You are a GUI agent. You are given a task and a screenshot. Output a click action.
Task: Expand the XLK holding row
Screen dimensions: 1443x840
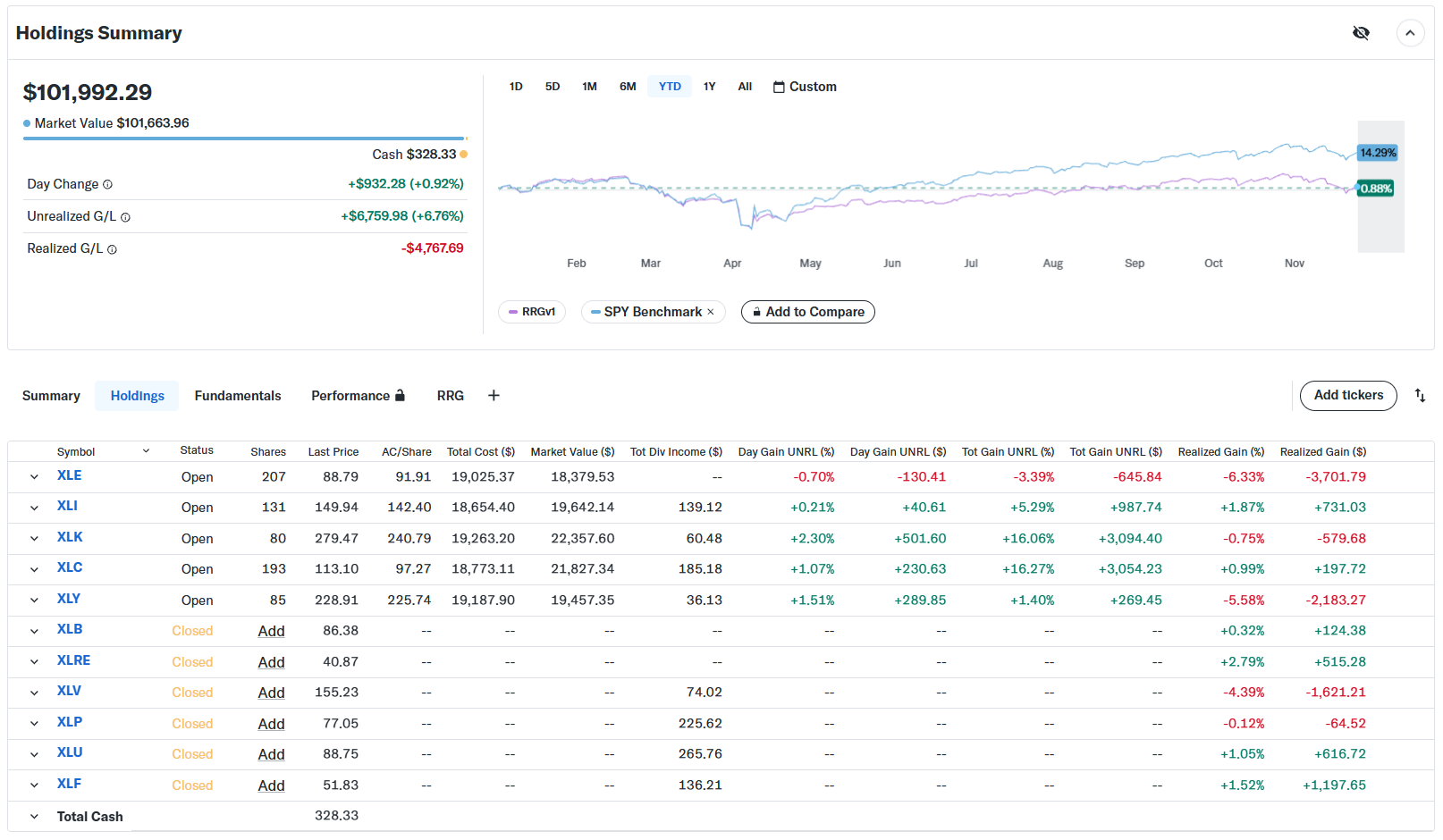coord(34,539)
